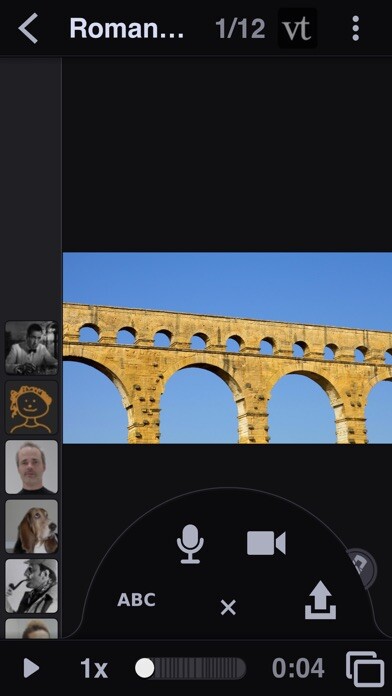Select the pipe-smoking detective avatar
392x696 pixels.
(x=32, y=586)
